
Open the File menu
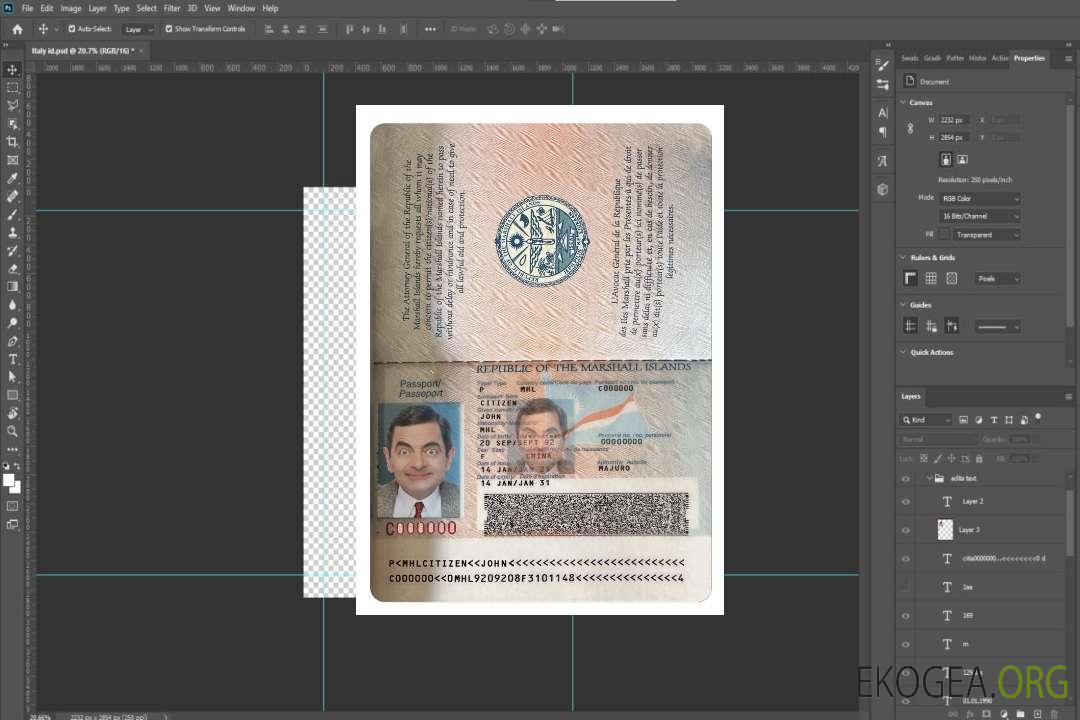click(x=28, y=8)
